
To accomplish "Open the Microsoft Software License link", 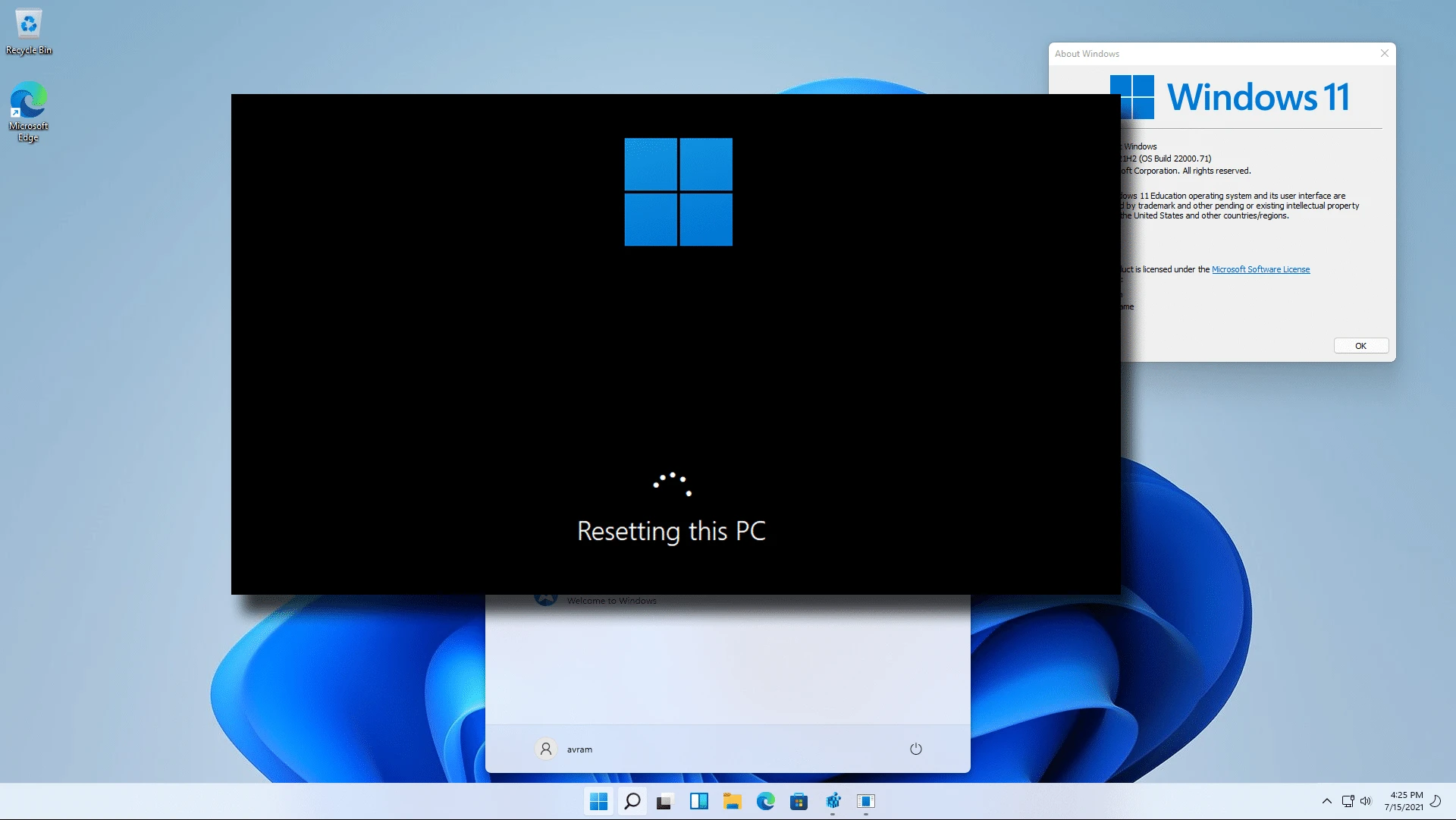I will 1260,269.
